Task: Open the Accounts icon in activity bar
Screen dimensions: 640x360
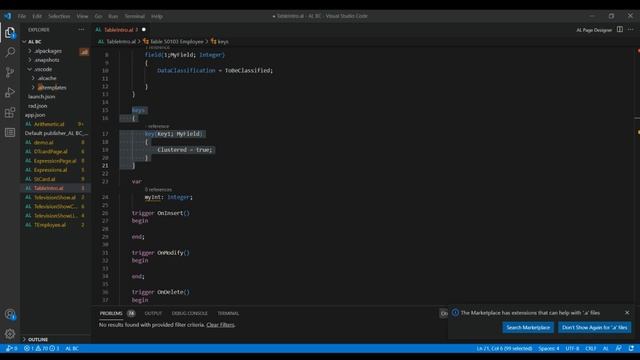Action: [x=10, y=314]
